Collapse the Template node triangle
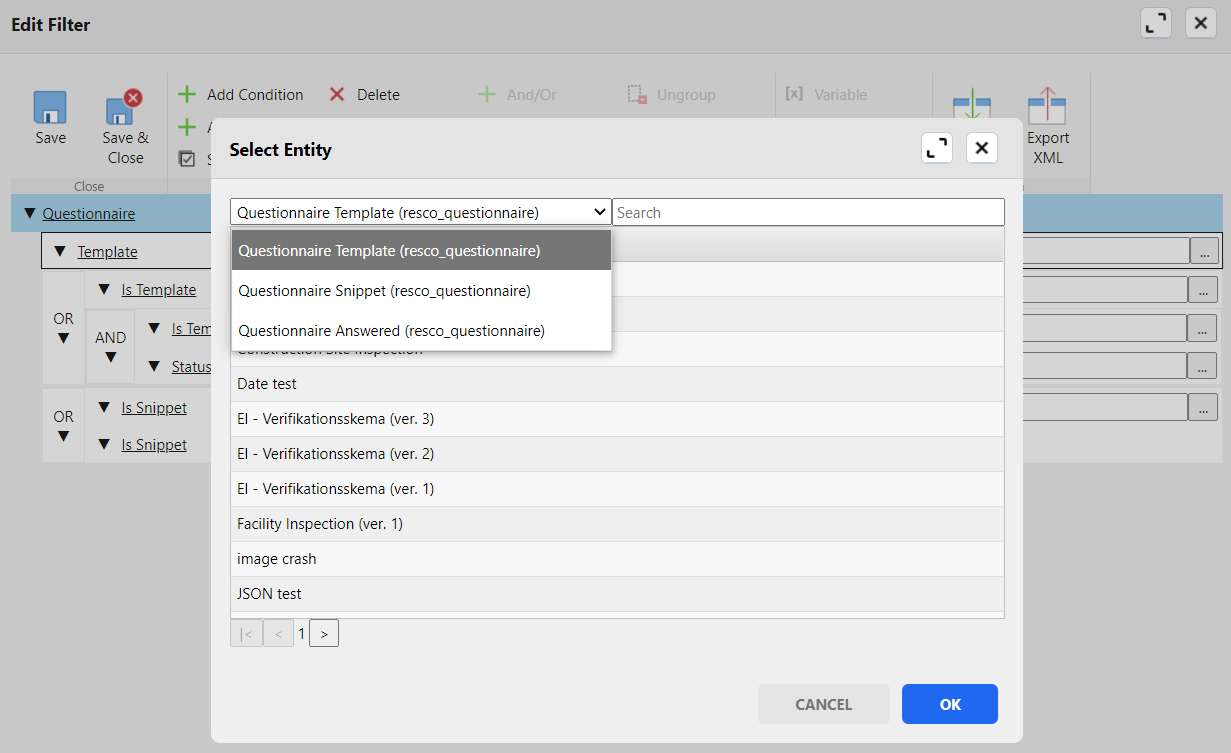 60,252
